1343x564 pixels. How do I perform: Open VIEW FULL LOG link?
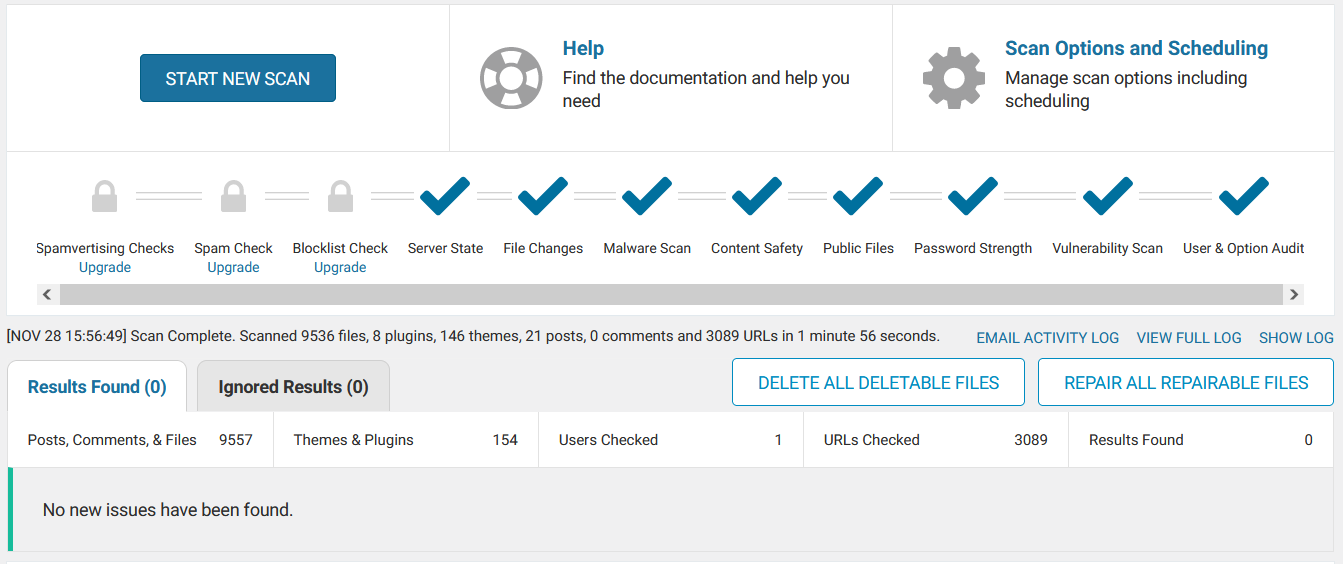pos(1189,338)
